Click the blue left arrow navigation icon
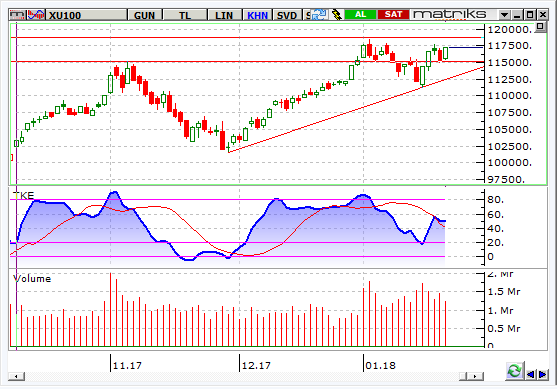 531,374
